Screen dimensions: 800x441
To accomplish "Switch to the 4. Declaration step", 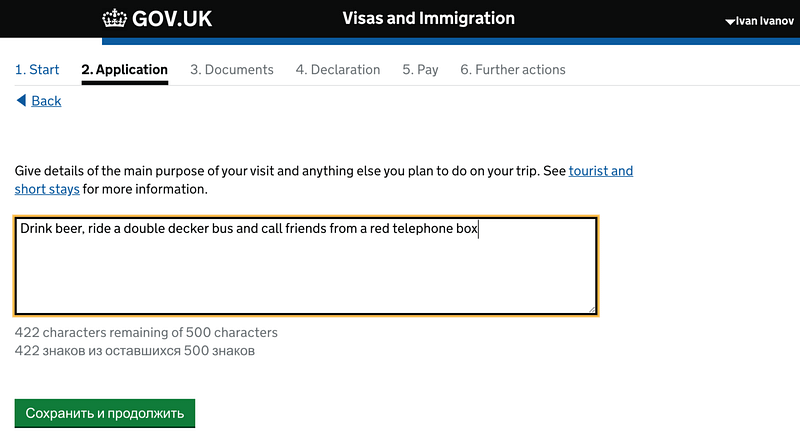I will click(x=338, y=70).
